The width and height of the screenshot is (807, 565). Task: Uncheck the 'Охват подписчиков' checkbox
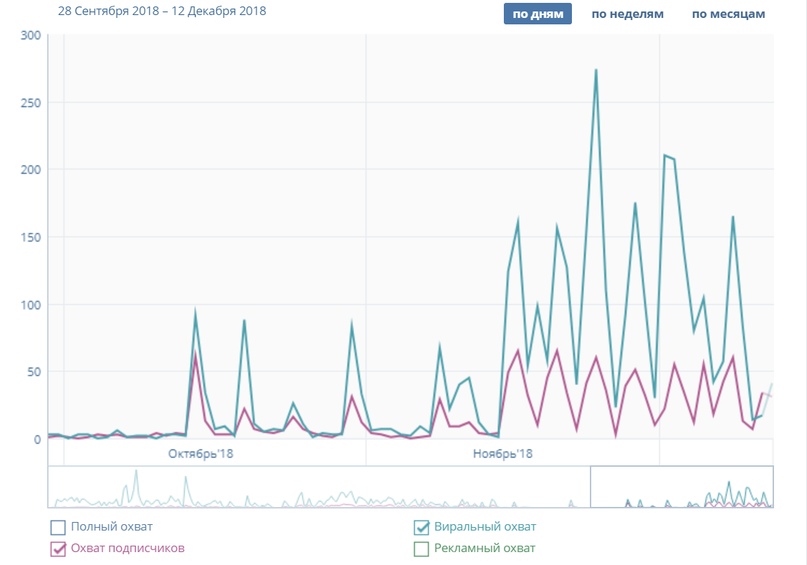(x=58, y=548)
